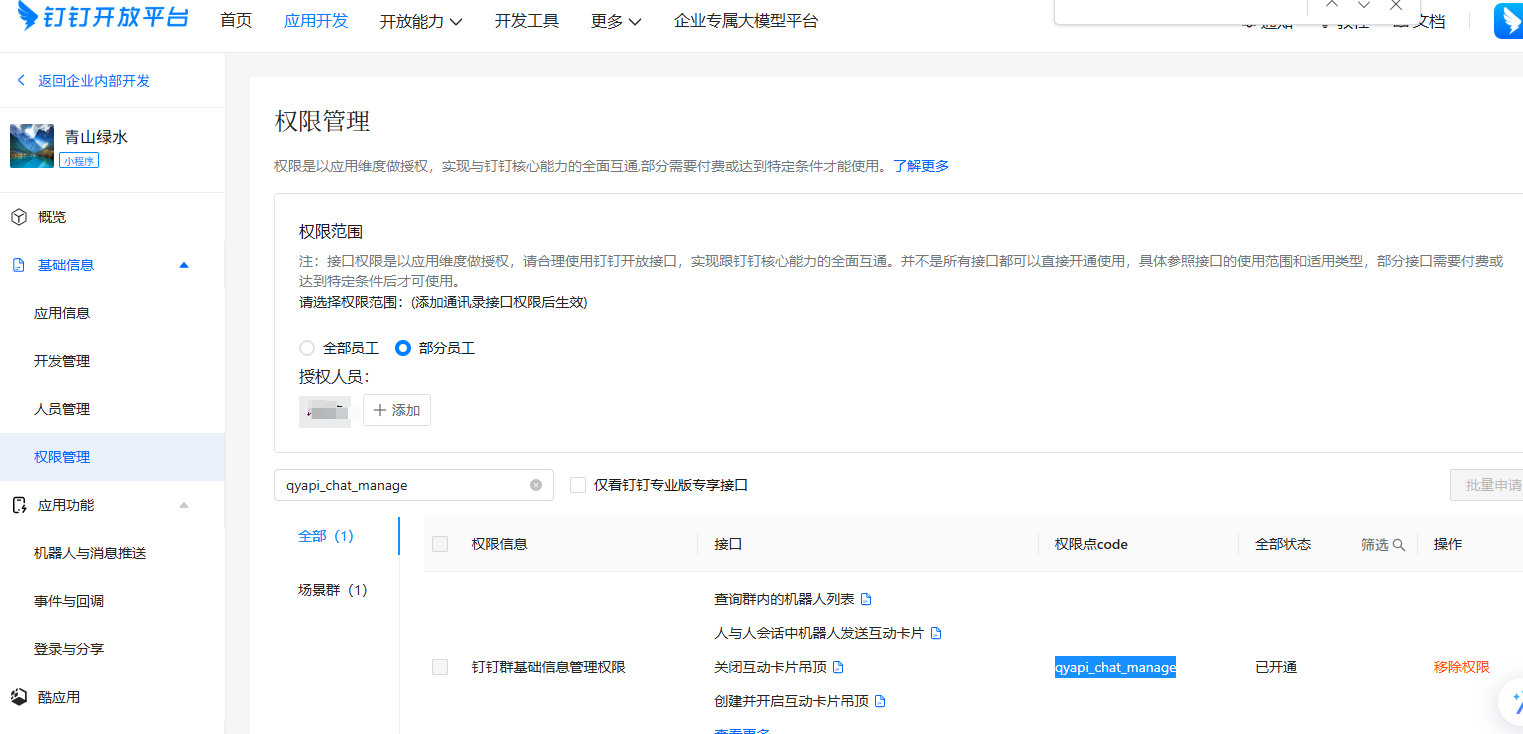This screenshot has height=734, width=1523.
Task: Collapse the 应用功能 section arrow
Action: [183, 505]
